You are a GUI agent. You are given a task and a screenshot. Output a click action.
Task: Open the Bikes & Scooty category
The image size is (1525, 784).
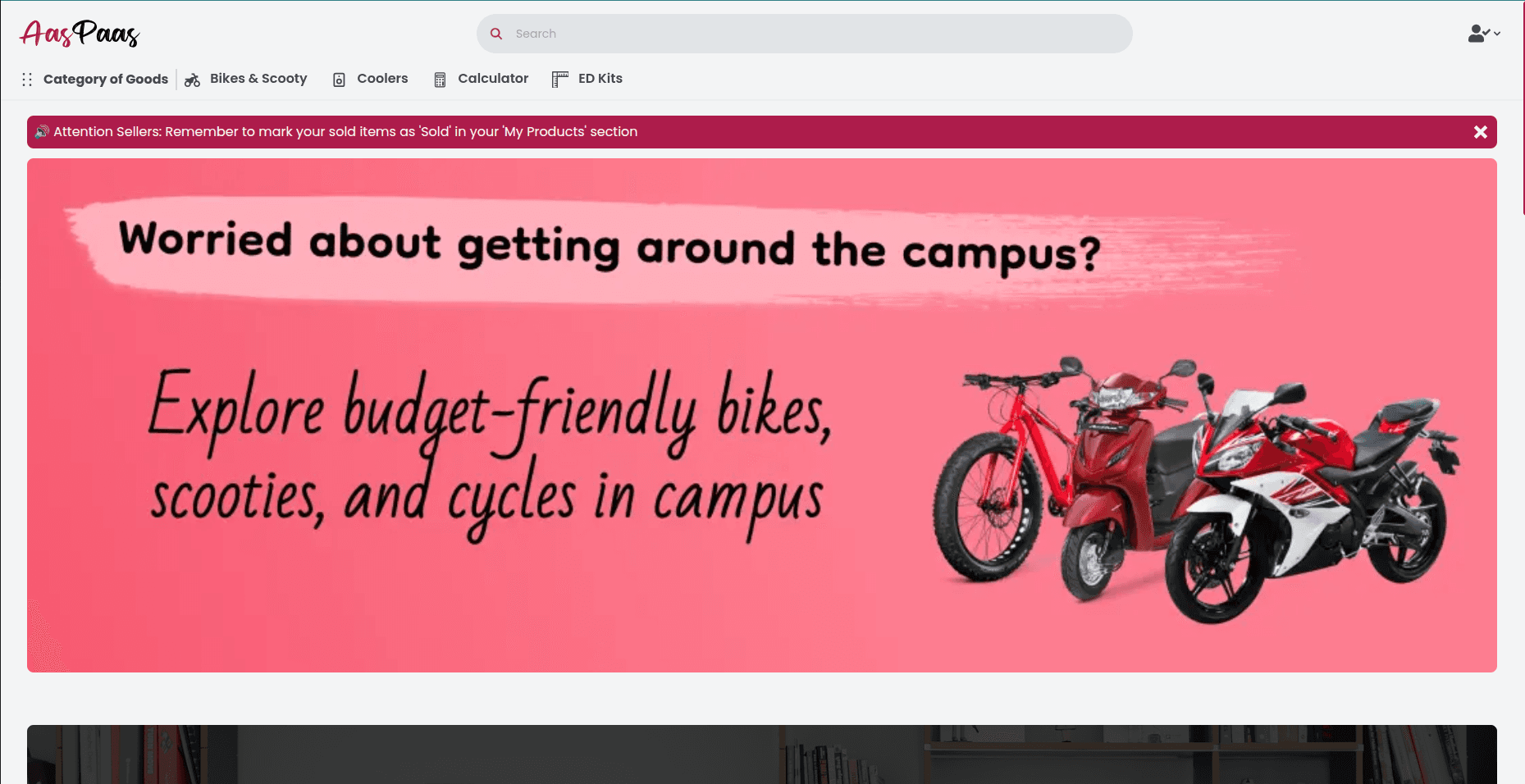pos(258,79)
